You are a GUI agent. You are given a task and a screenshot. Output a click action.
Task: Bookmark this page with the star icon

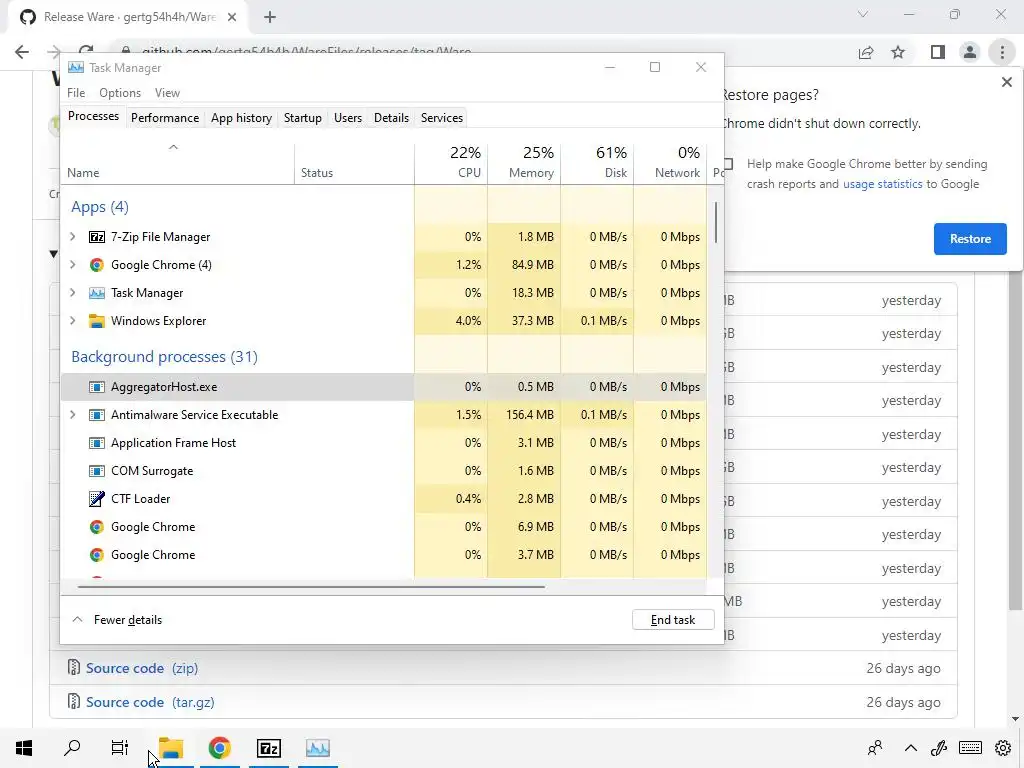[898, 52]
